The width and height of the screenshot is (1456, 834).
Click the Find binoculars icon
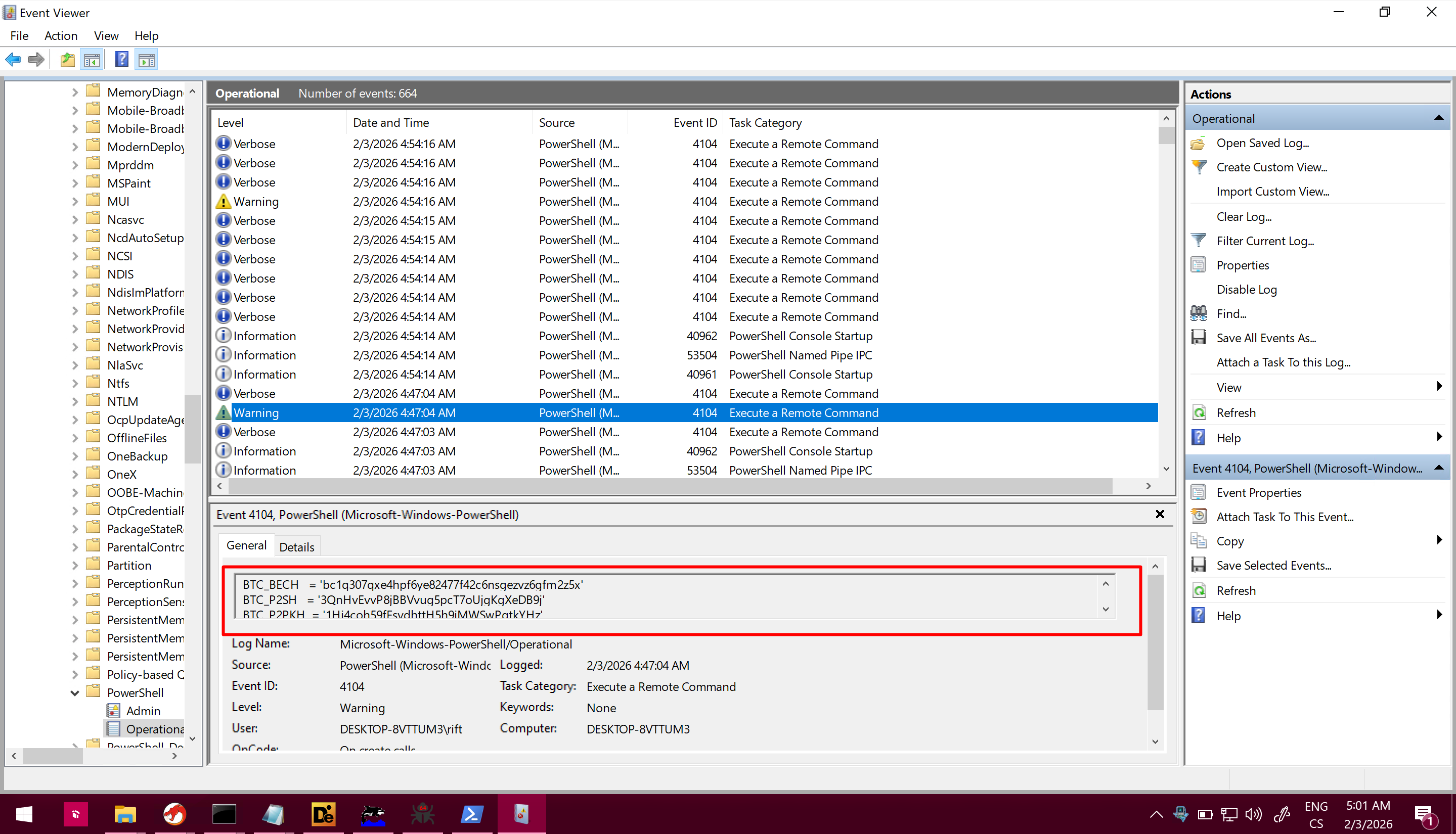point(1198,313)
